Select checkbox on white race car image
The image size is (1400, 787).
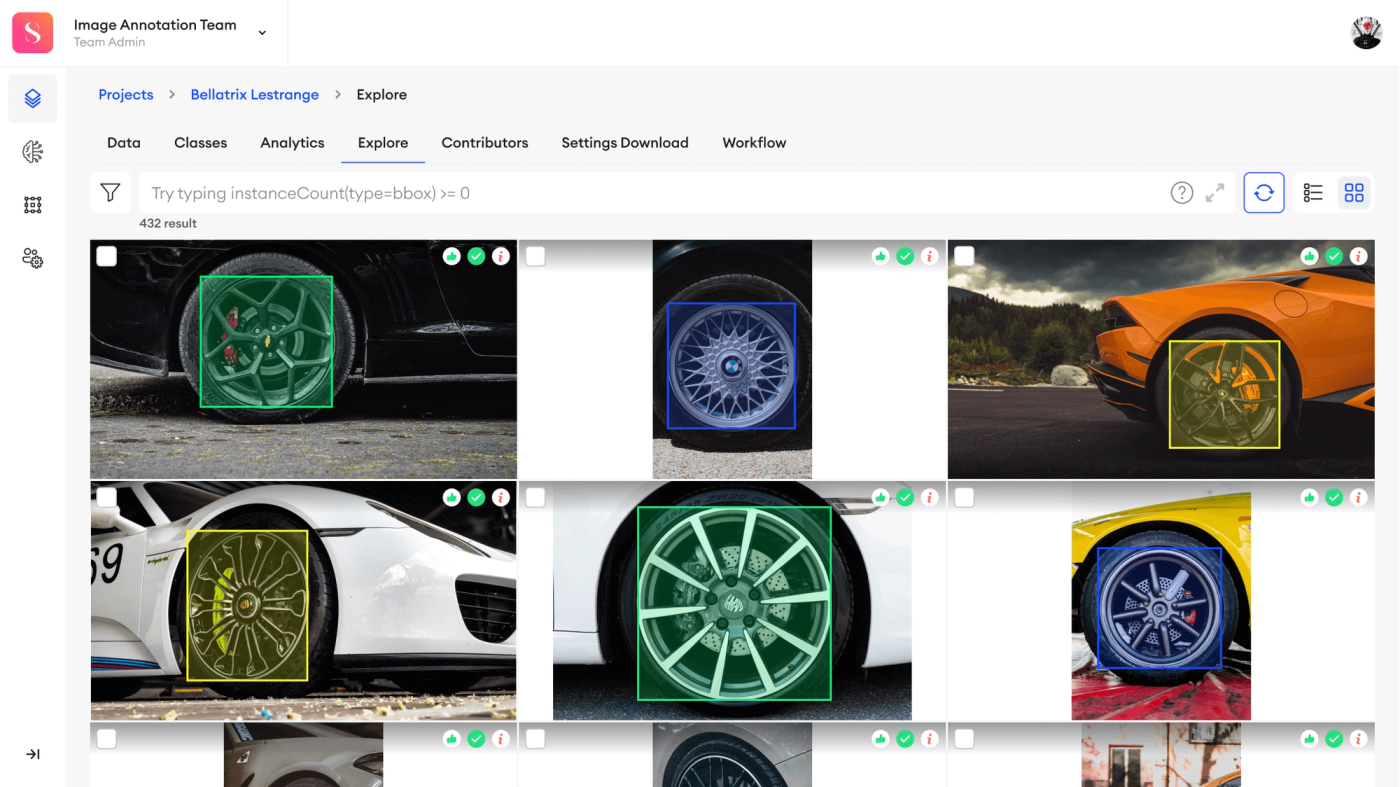coord(107,497)
